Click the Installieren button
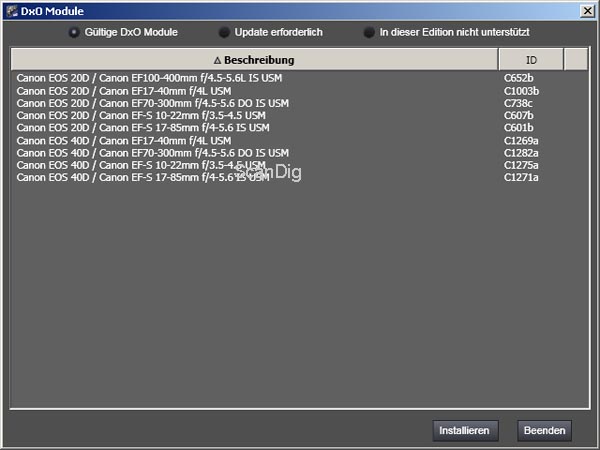The height and width of the screenshot is (450, 600). (x=465, y=430)
